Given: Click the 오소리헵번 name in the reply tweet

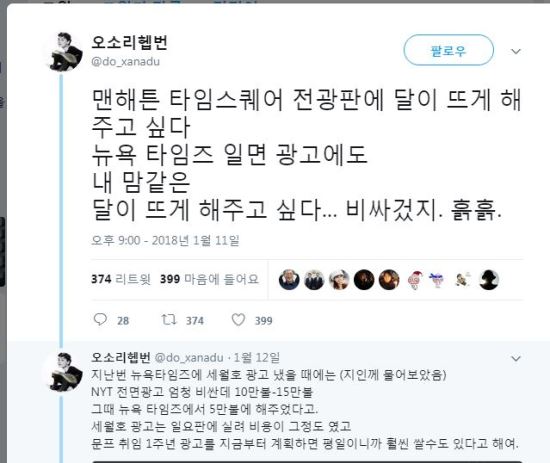Looking at the screenshot, I should pyautogui.click(x=121, y=357).
